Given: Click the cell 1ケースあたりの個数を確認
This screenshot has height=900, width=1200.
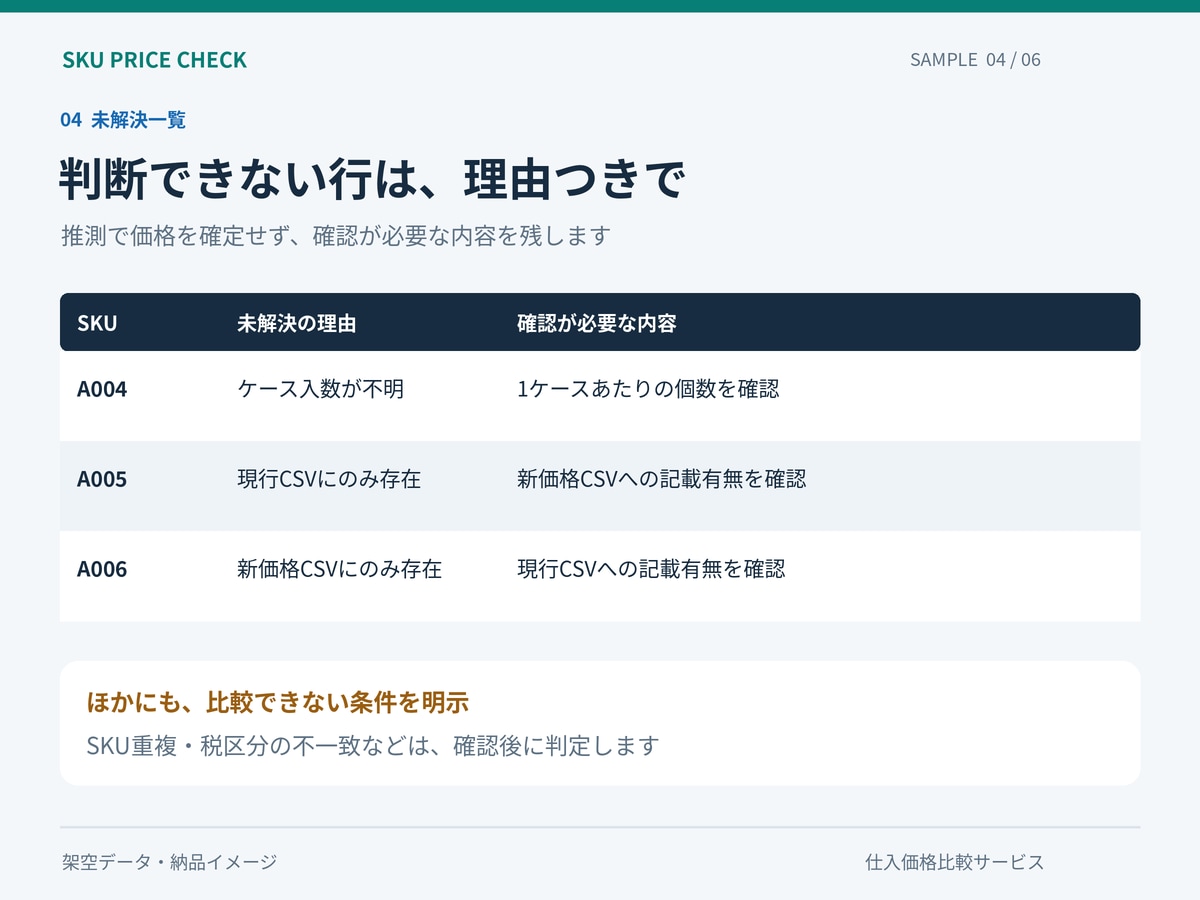Looking at the screenshot, I should [x=648, y=389].
